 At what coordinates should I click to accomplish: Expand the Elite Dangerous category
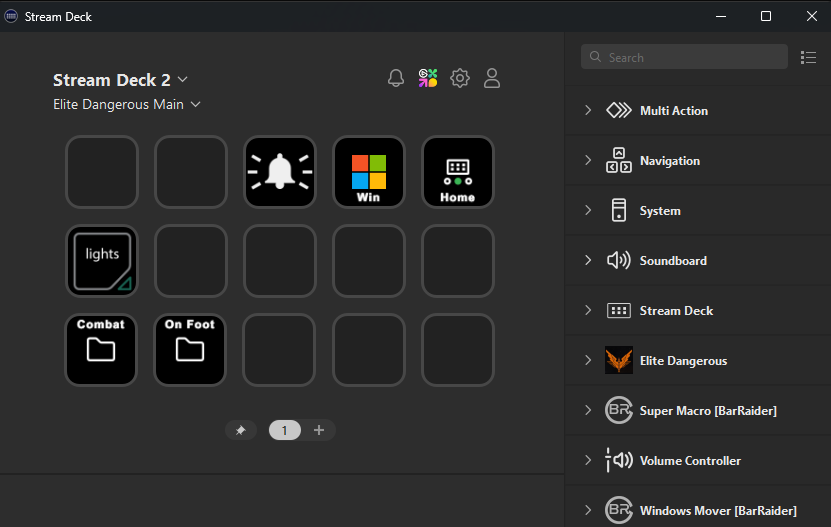tap(588, 360)
